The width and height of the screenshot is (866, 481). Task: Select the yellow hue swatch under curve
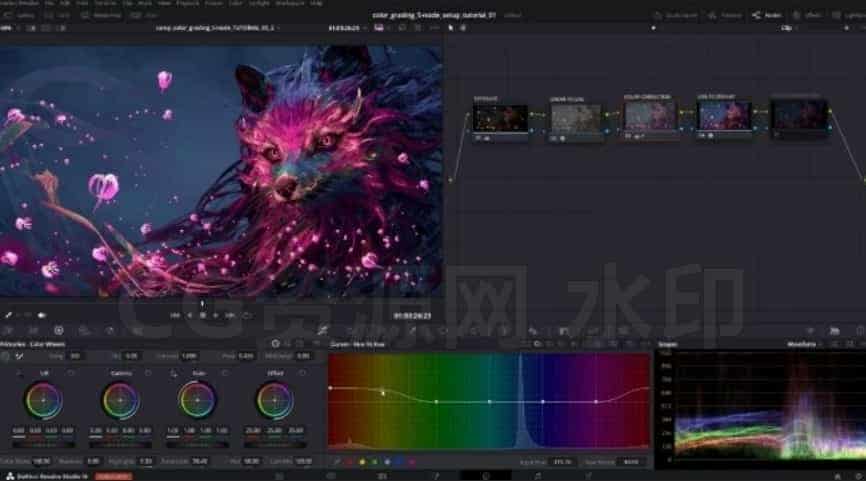point(362,462)
